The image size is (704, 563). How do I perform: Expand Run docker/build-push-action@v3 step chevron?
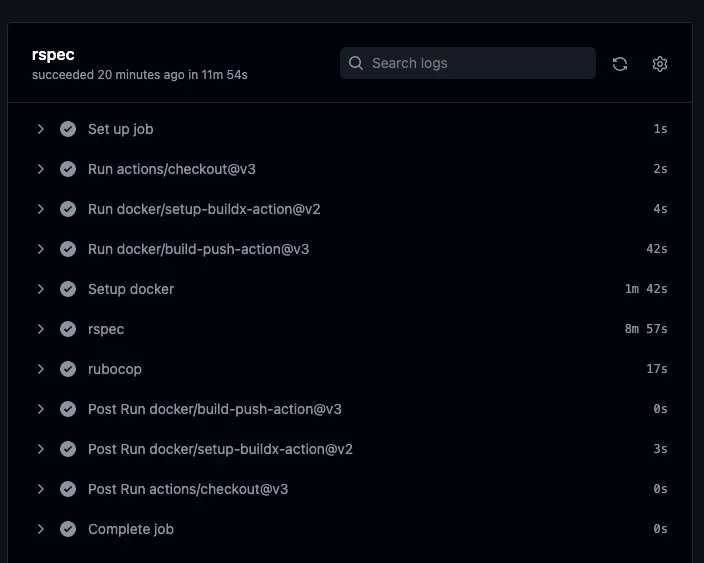(x=41, y=249)
